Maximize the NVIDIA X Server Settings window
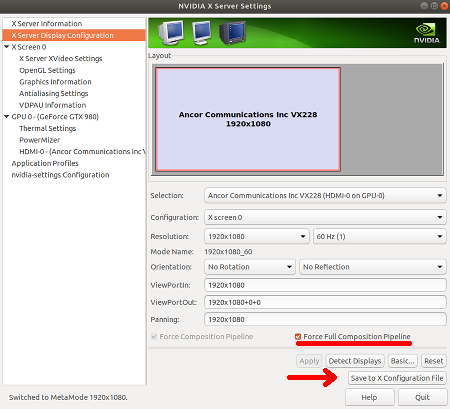The width and height of the screenshot is (450, 409). 434,6
